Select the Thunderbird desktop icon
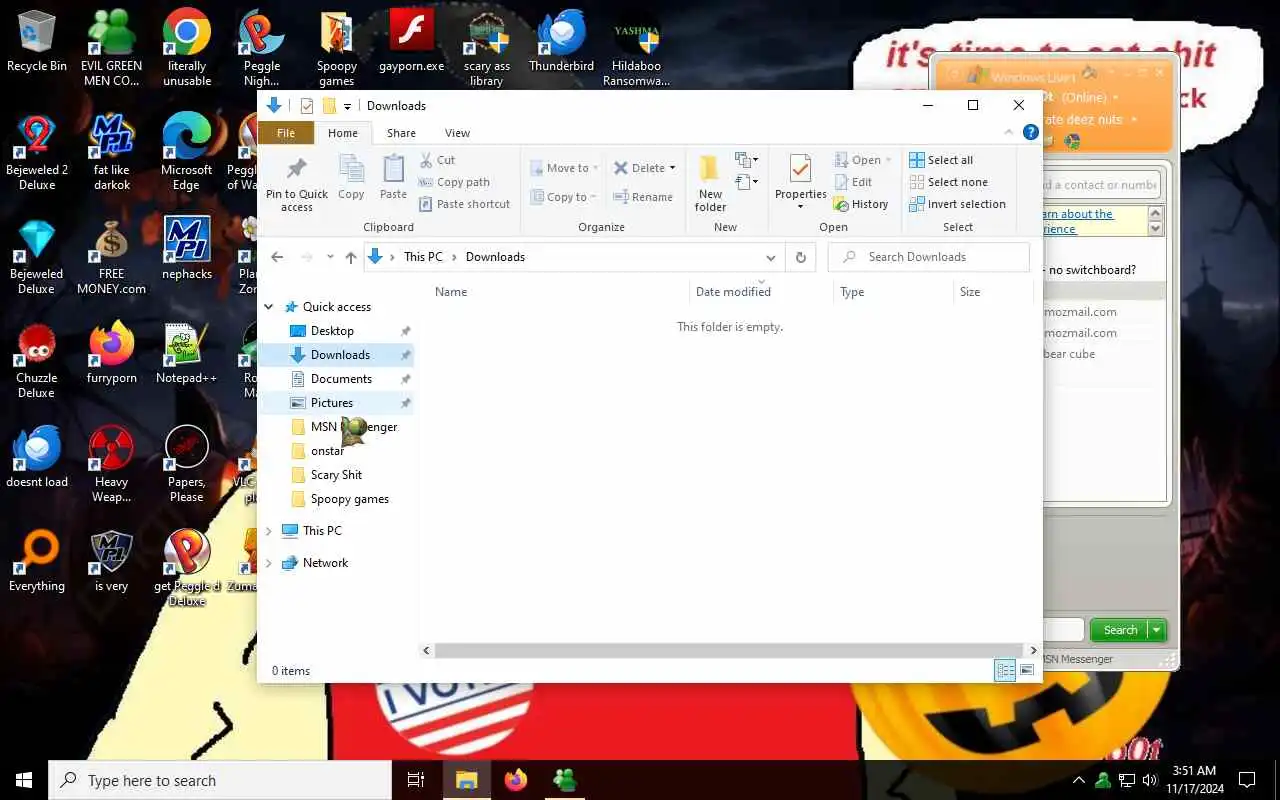This screenshot has width=1280, height=800. [x=561, y=42]
